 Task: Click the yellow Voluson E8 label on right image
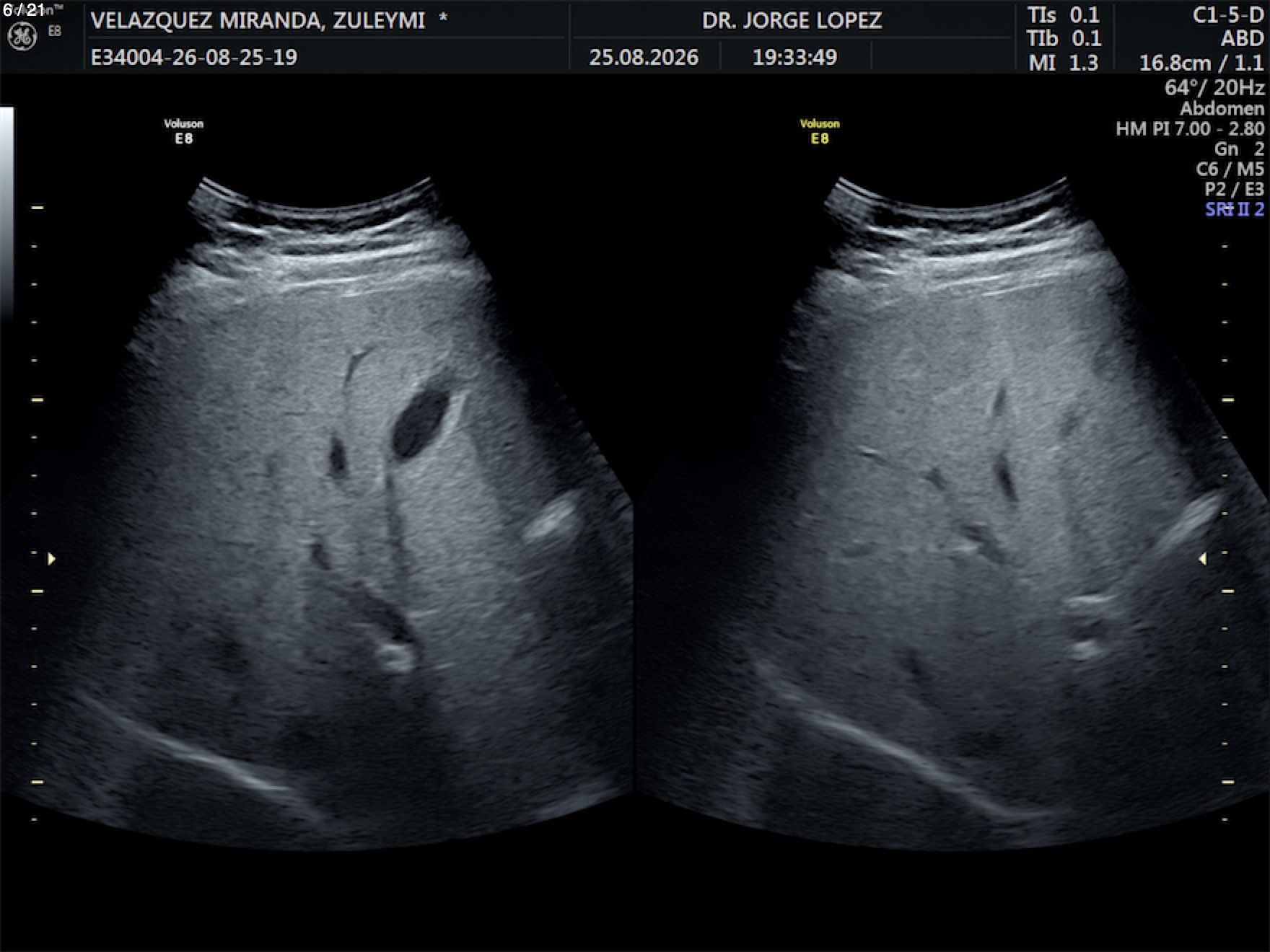820,131
